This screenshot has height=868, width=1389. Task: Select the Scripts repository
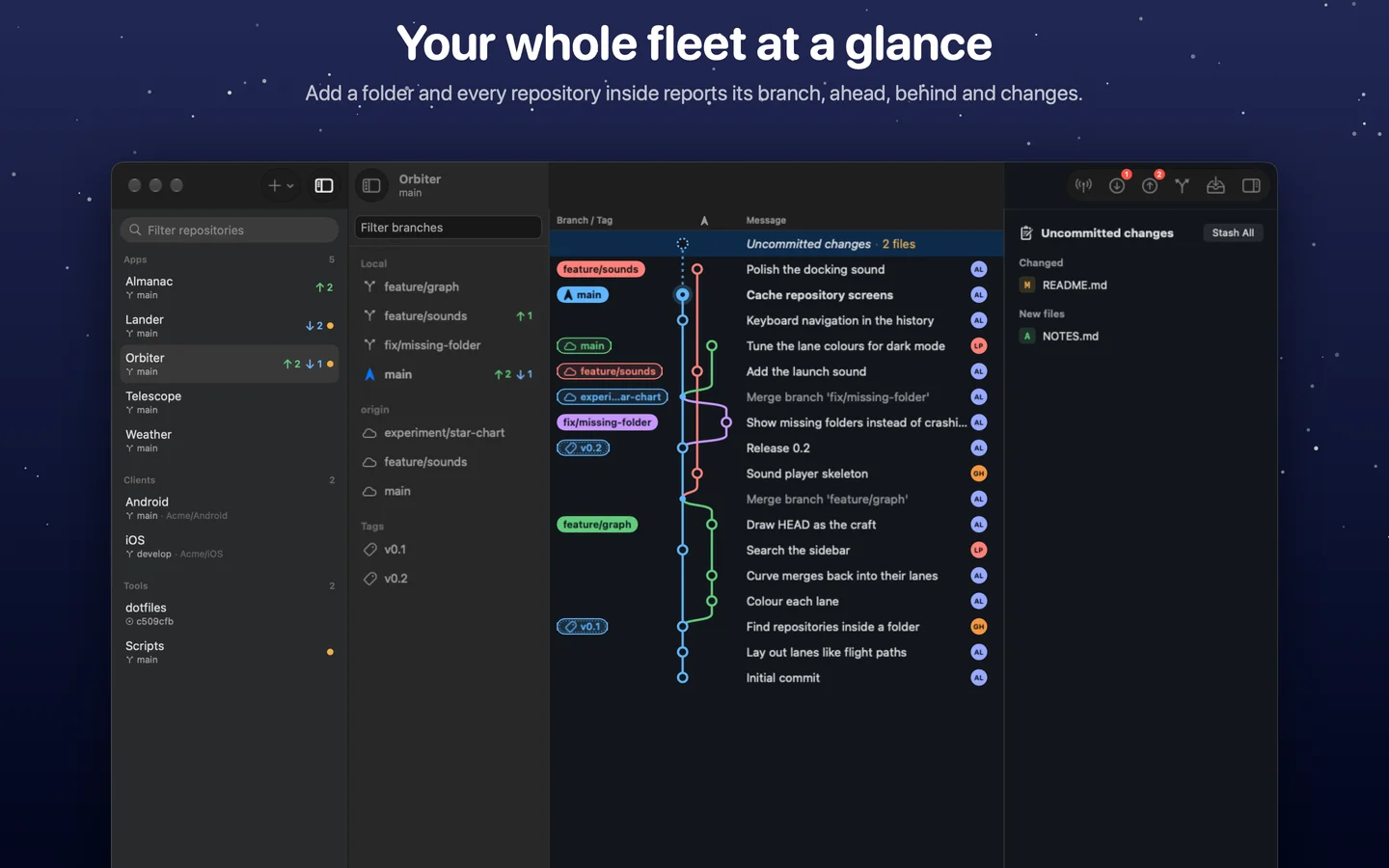[x=230, y=652]
